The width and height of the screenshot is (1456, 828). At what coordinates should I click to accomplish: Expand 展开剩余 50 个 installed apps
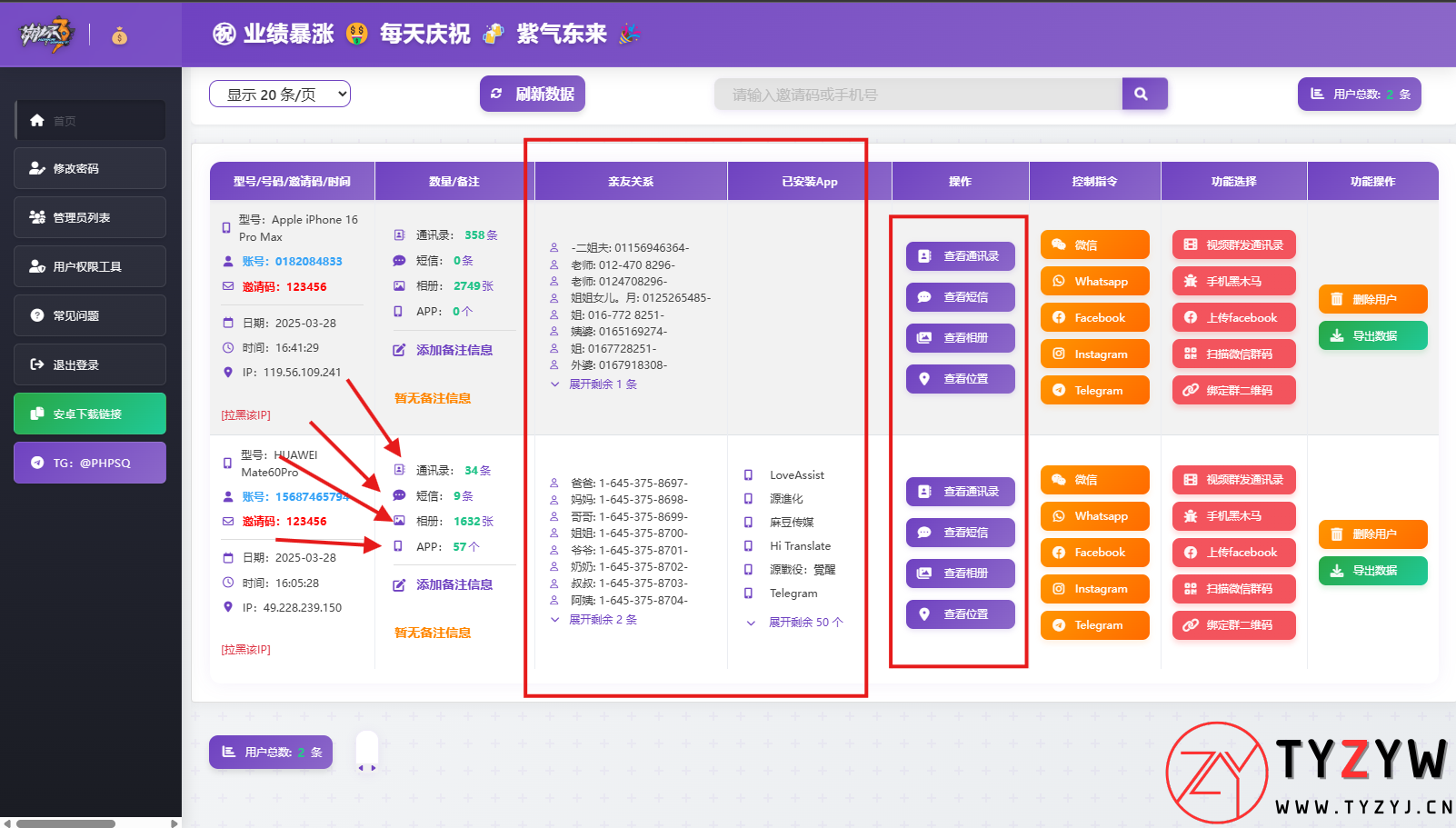pyautogui.click(x=804, y=623)
